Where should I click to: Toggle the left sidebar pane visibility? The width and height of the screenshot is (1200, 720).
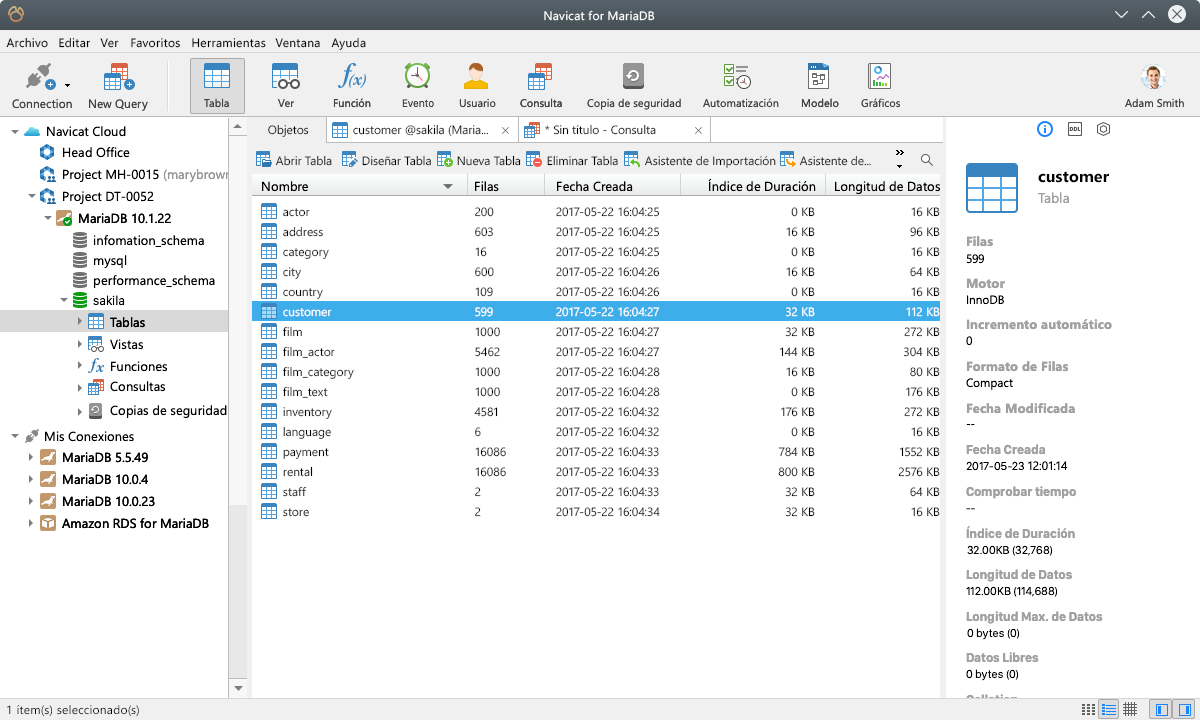pyautogui.click(x=1161, y=709)
